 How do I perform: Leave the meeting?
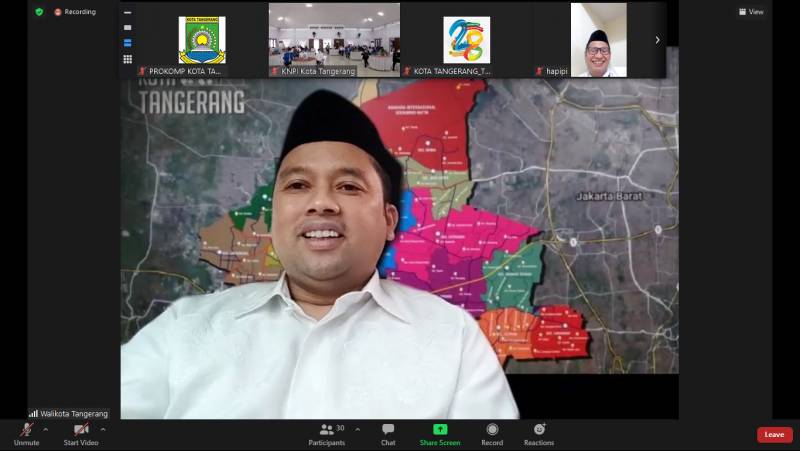pos(774,434)
